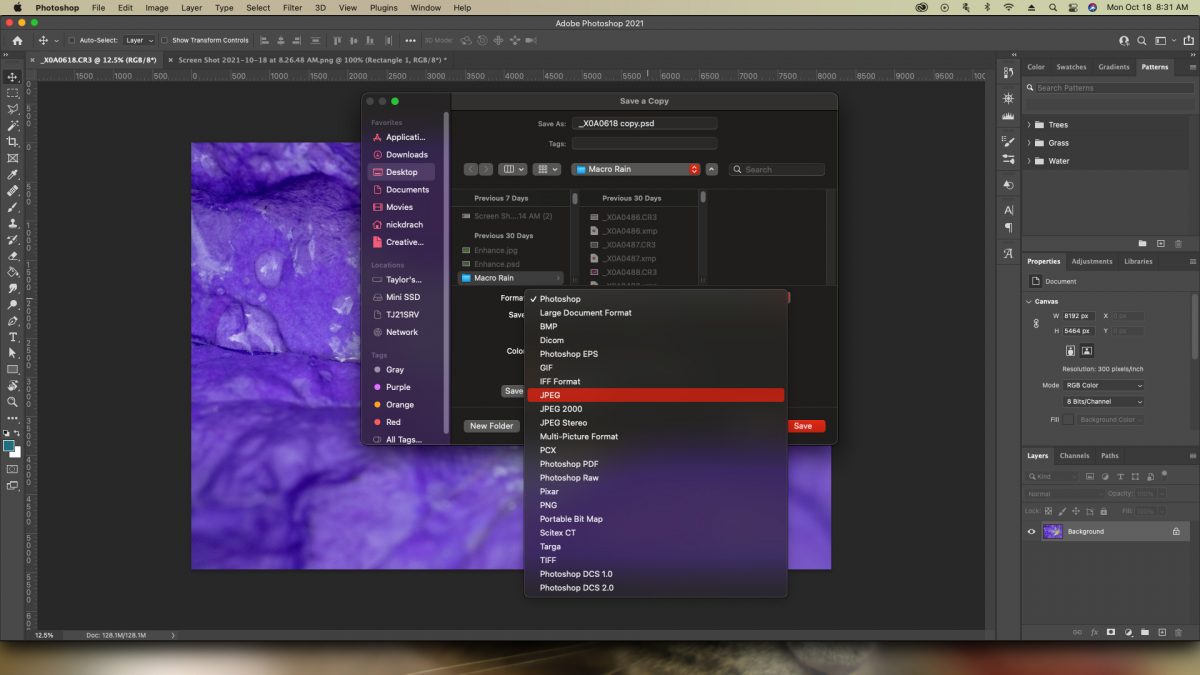
Task: Choose Photoshop PDF from the format list
Action: [656, 464]
